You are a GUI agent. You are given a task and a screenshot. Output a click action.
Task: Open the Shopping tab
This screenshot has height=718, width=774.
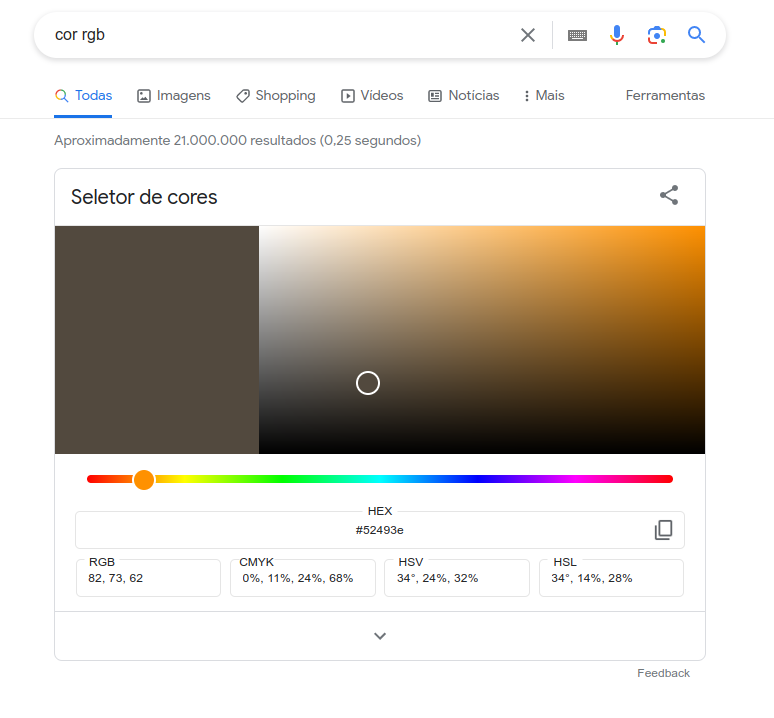(275, 95)
